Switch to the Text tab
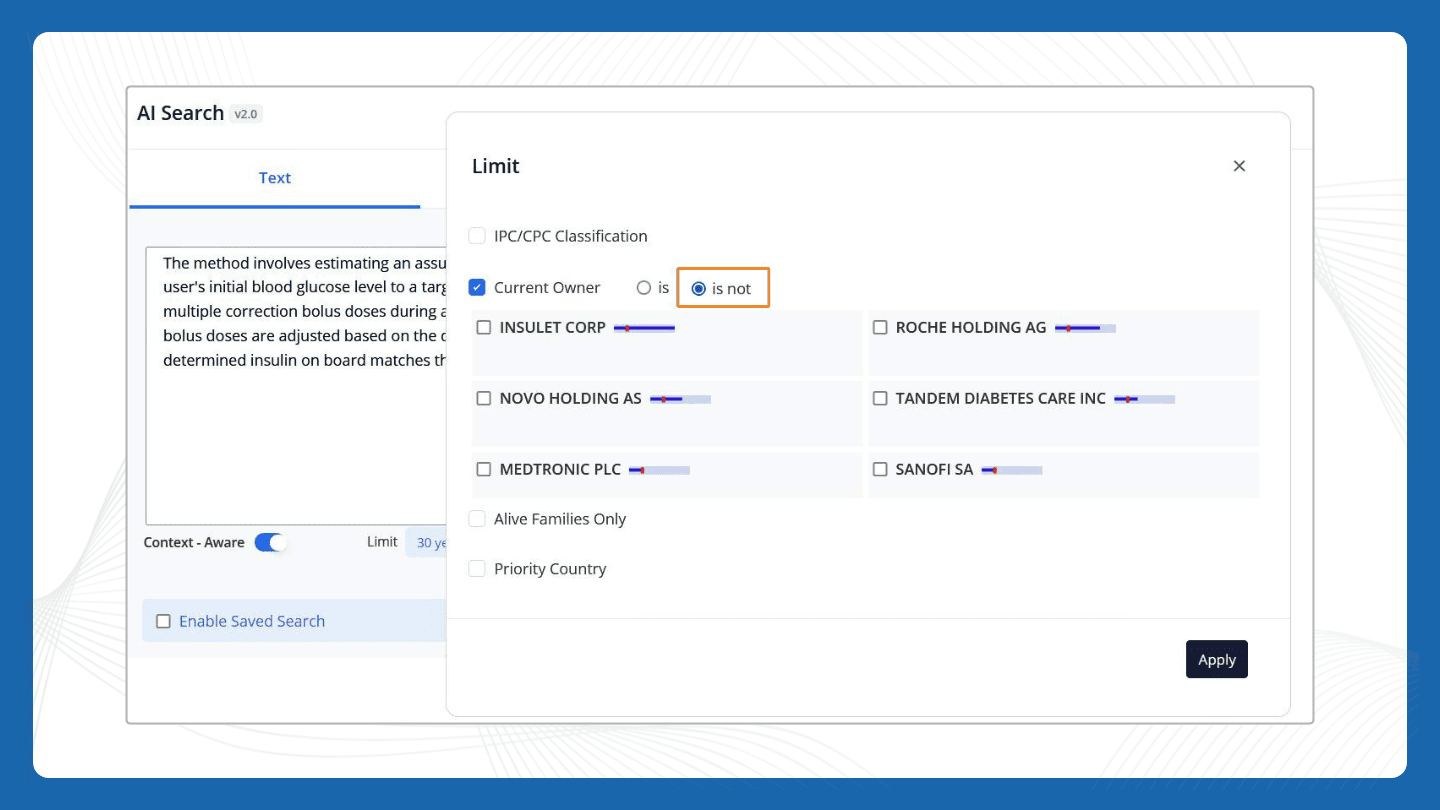The image size is (1440, 810). tap(275, 178)
